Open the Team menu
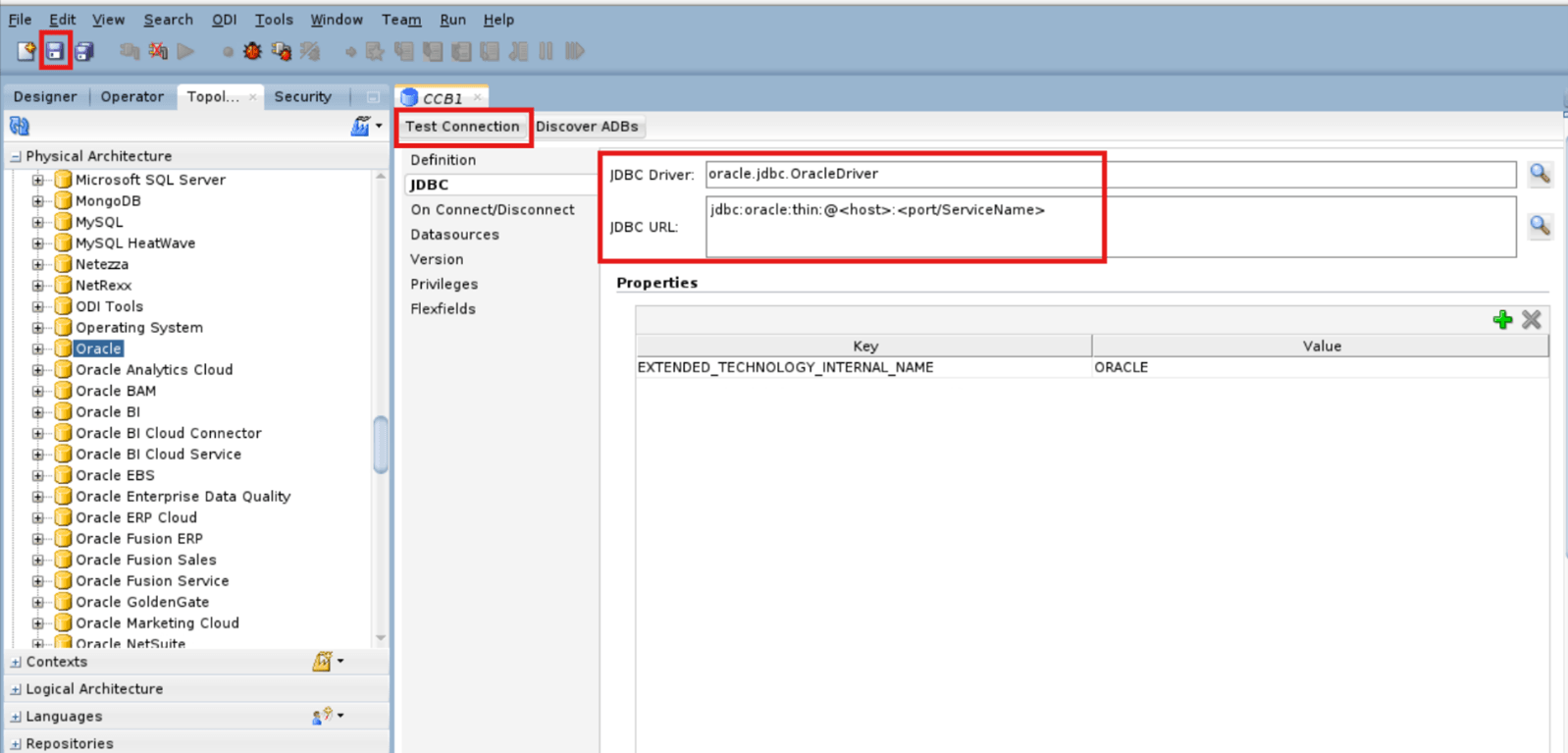Screen dimensions: 1568x753 (x=401, y=20)
